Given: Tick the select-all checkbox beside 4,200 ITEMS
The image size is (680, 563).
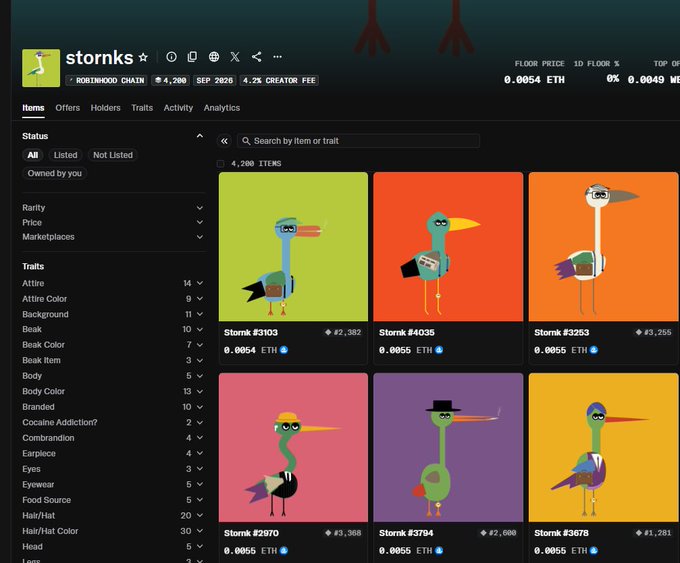Looking at the screenshot, I should click(x=220, y=164).
